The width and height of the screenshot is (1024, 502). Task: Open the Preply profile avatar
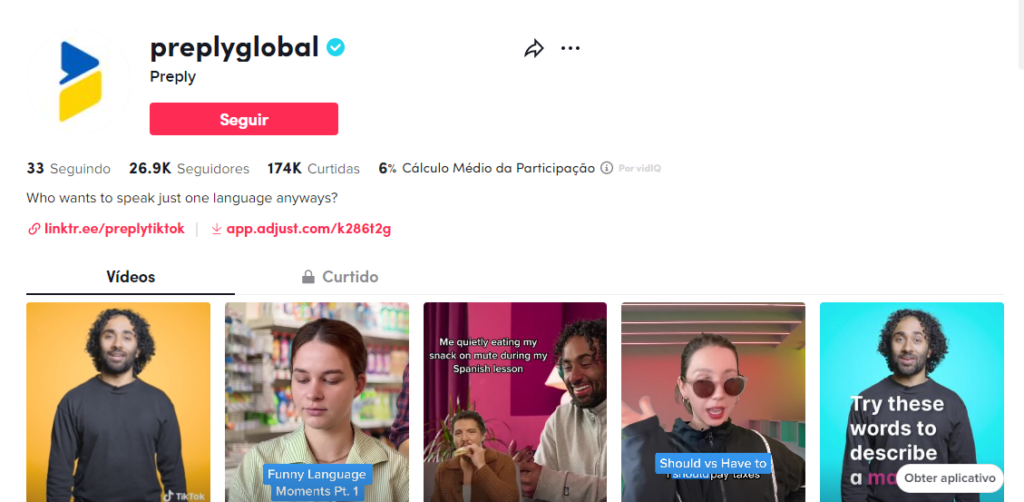[79, 81]
